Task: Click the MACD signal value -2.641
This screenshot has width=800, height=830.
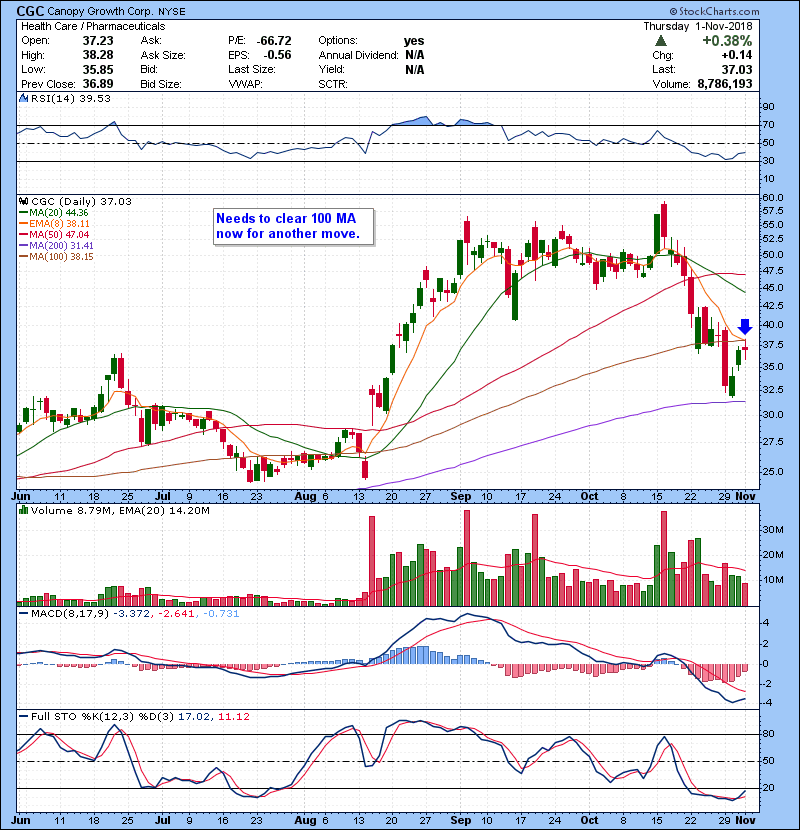Action: pos(177,614)
